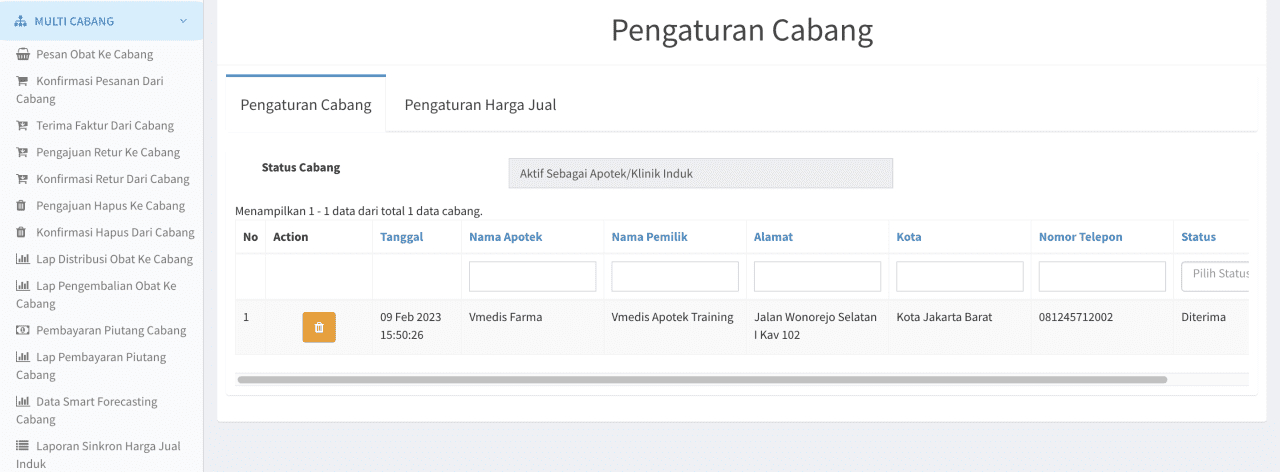Delete the Vmedis Farma branch row
Viewport: 1280px width, 472px height.
pos(319,327)
